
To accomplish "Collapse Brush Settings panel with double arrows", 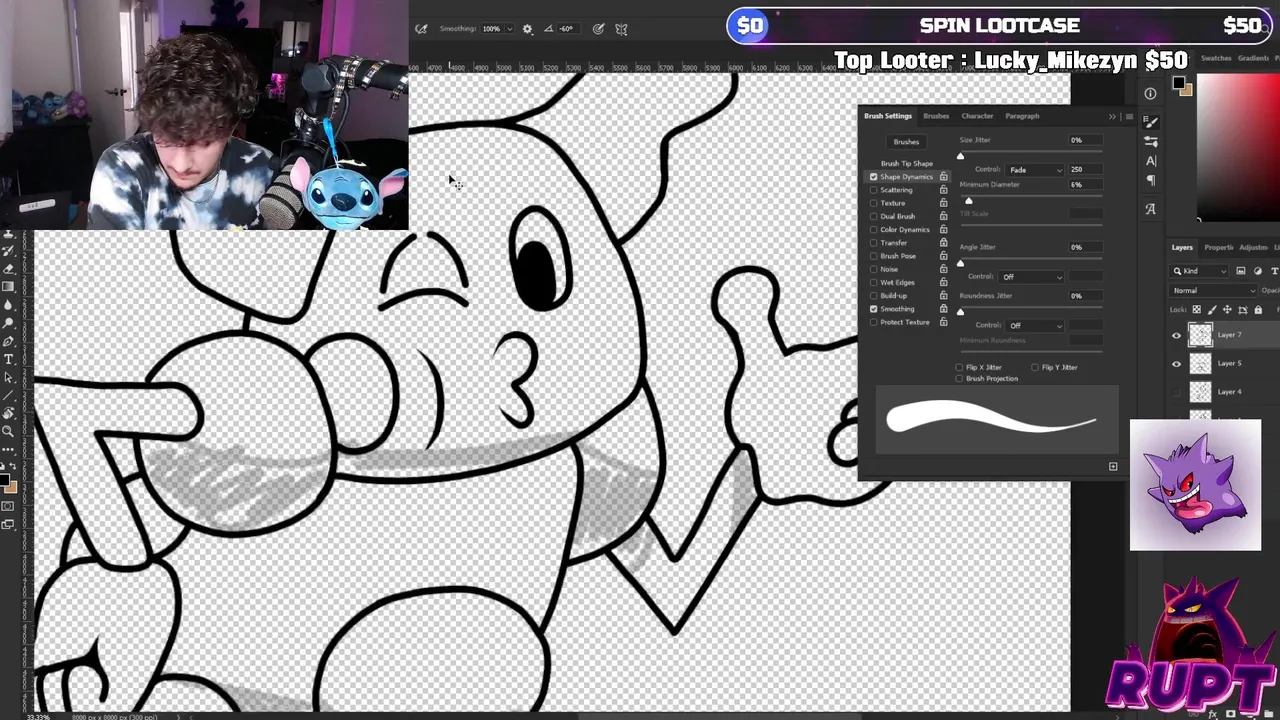I will click(1112, 117).
